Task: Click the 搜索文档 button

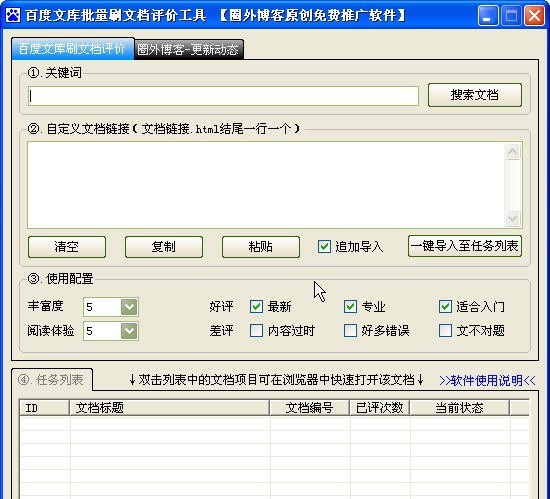Action: point(475,95)
